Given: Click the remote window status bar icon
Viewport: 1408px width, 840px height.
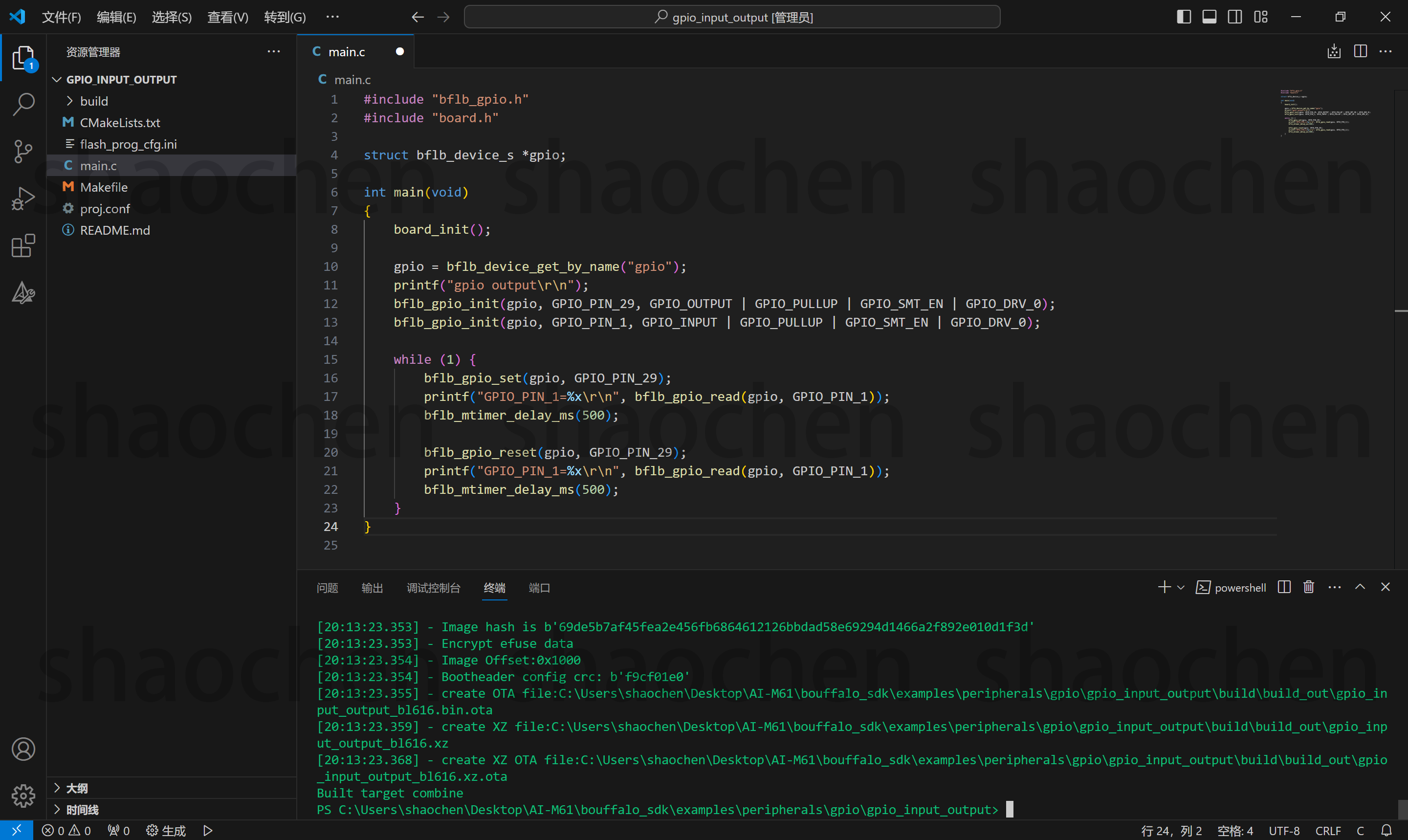Looking at the screenshot, I should tap(17, 830).
